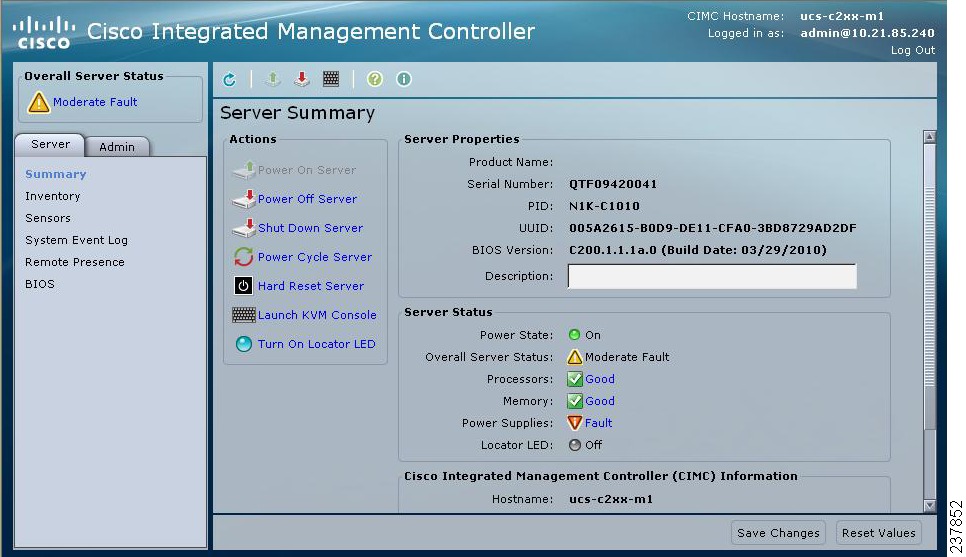The image size is (966, 557).
Task: Click the Power Off Server link
Action: [307, 199]
